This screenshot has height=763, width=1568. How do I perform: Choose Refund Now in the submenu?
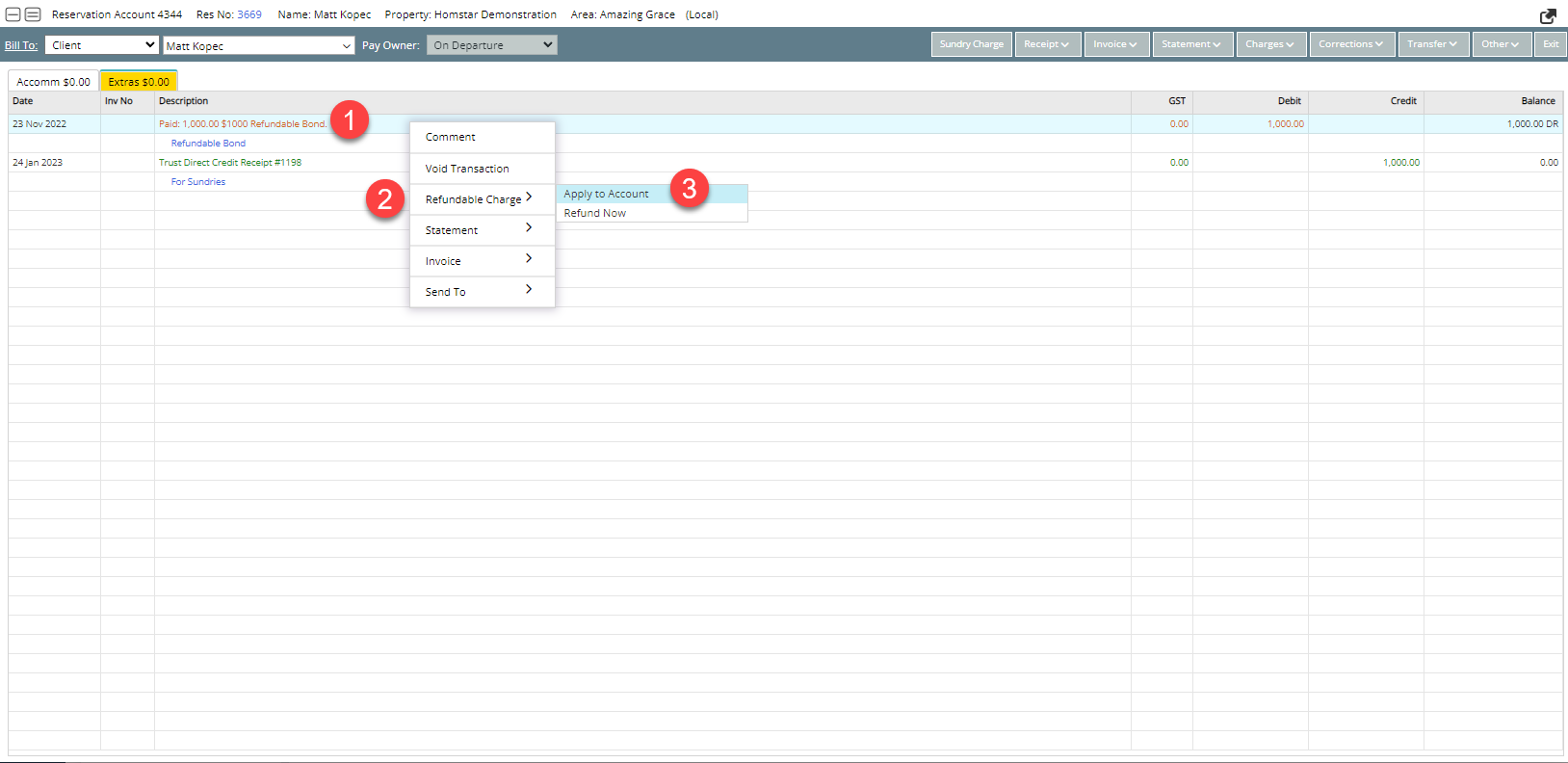coord(595,214)
